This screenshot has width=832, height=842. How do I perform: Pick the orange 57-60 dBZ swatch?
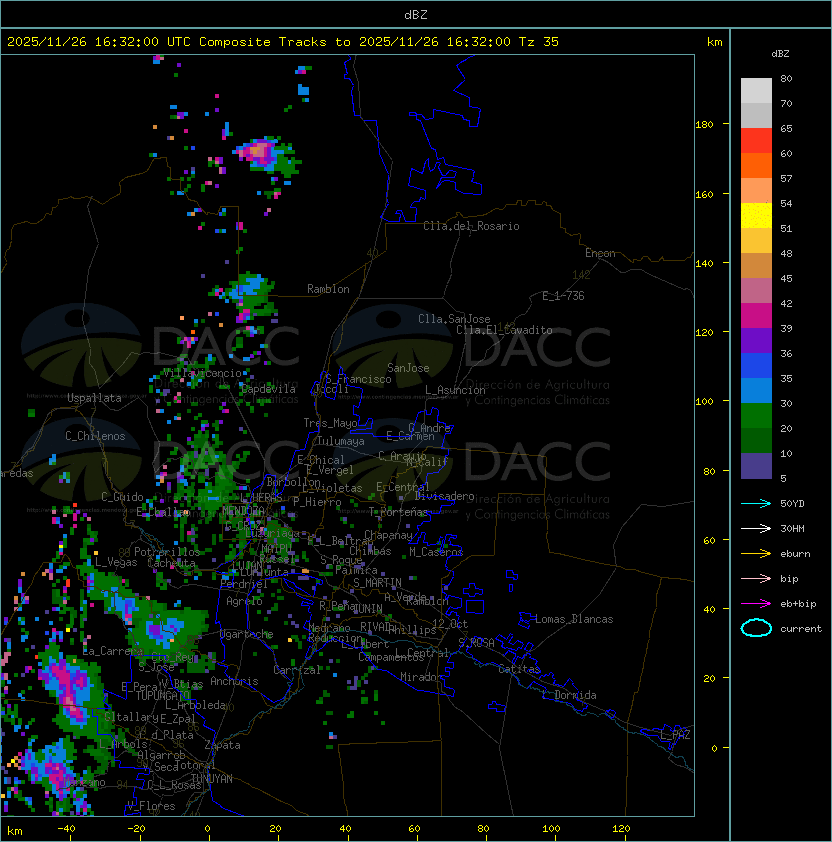coord(756,165)
